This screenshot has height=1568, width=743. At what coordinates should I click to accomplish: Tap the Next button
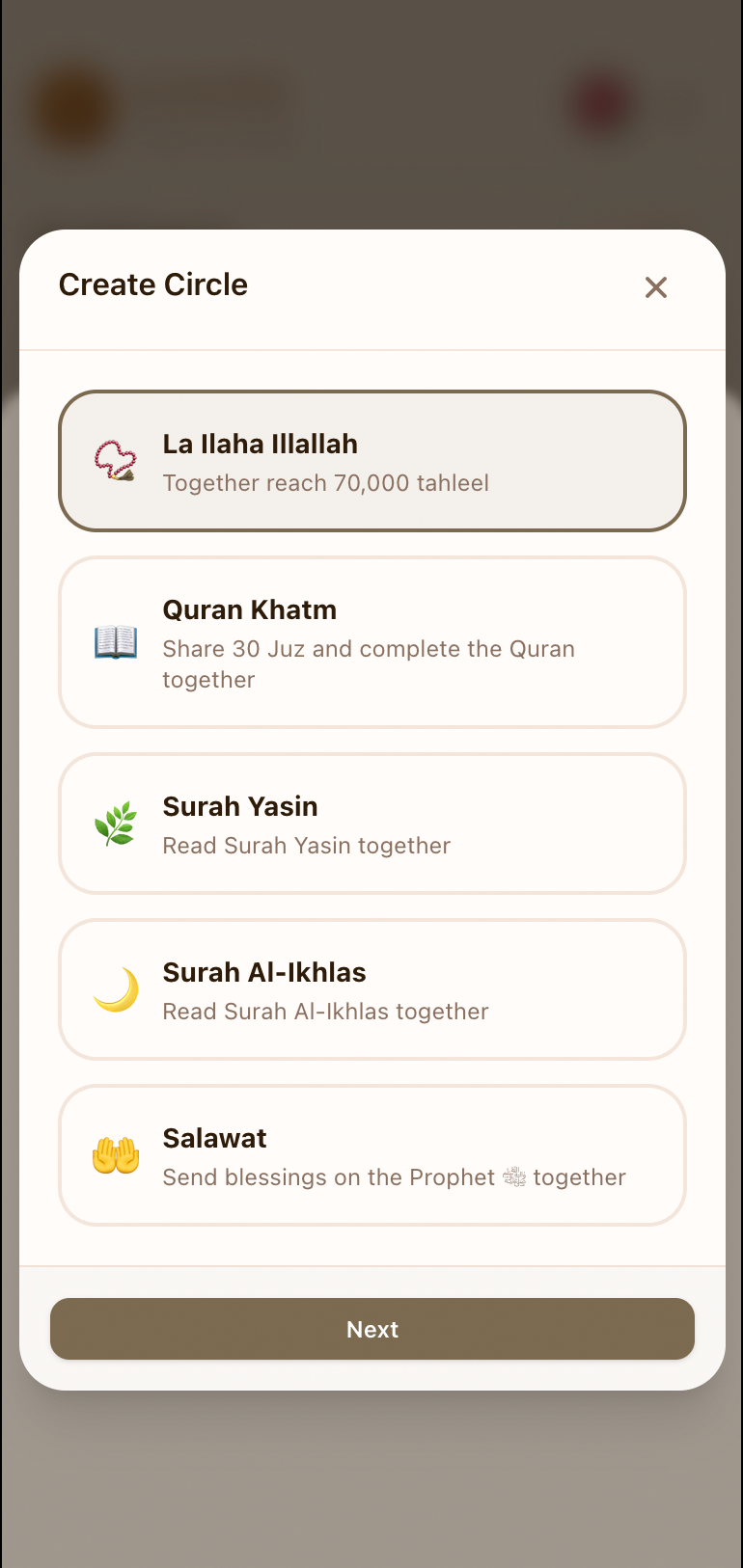(x=372, y=1329)
